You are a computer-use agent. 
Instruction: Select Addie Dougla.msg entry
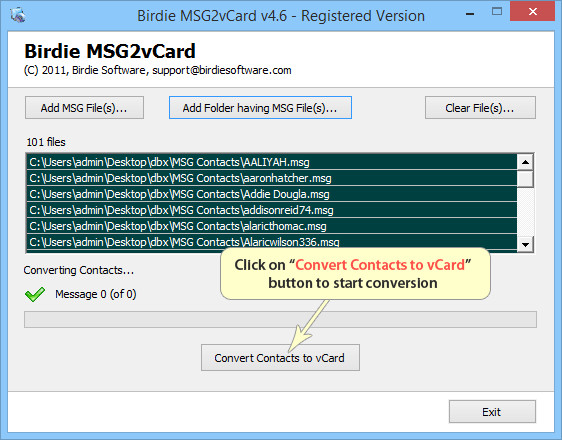[x=272, y=194]
